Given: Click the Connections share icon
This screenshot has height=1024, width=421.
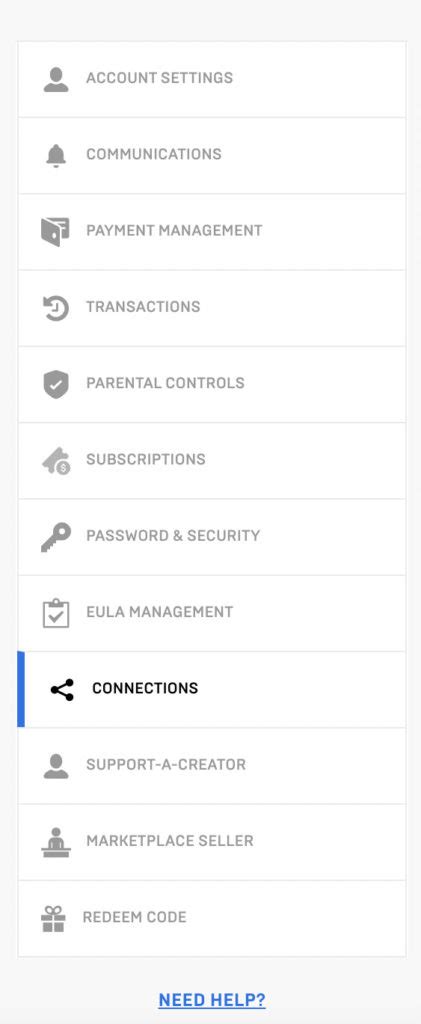Looking at the screenshot, I should pos(62,690).
